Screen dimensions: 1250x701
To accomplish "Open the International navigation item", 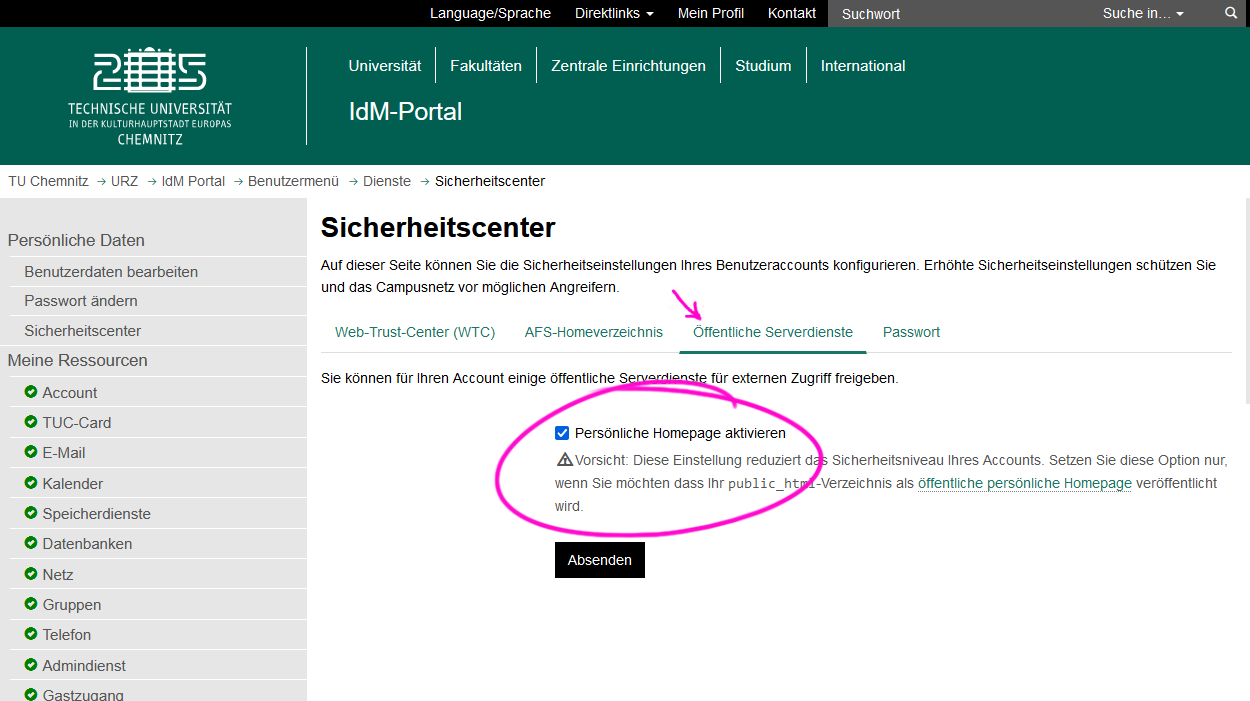I will (863, 66).
